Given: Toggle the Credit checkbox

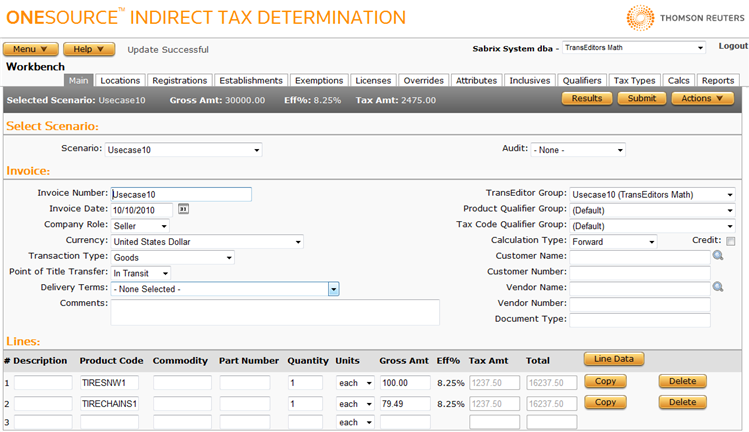Looking at the screenshot, I should tap(730, 241).
